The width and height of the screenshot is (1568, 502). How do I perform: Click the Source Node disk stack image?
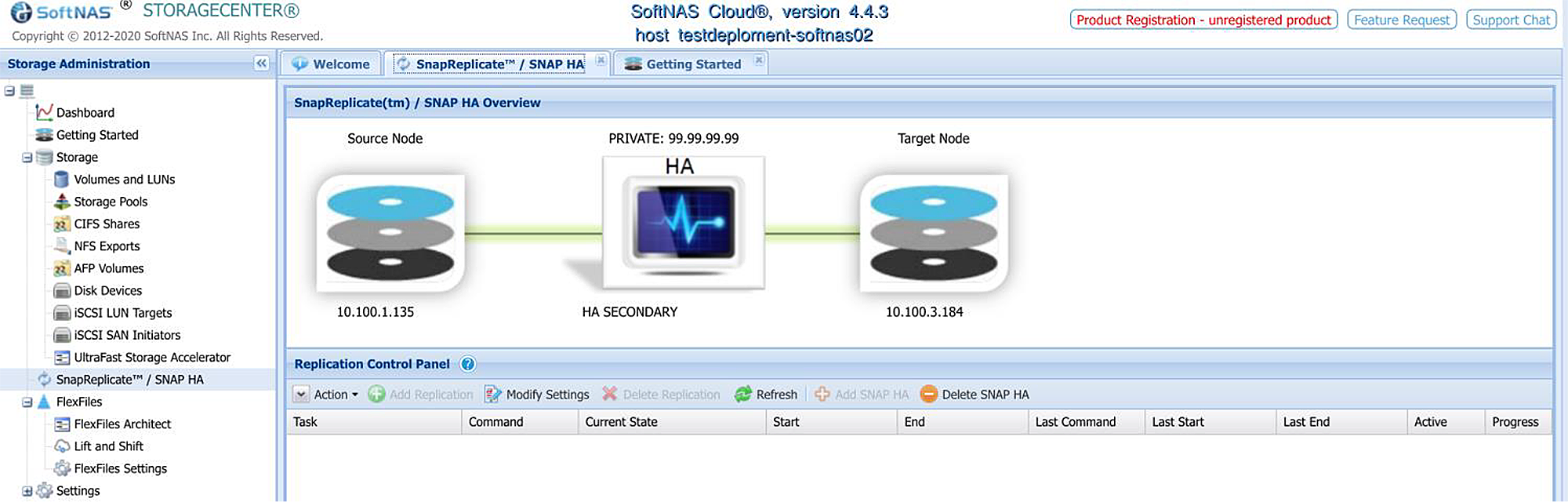(x=390, y=233)
